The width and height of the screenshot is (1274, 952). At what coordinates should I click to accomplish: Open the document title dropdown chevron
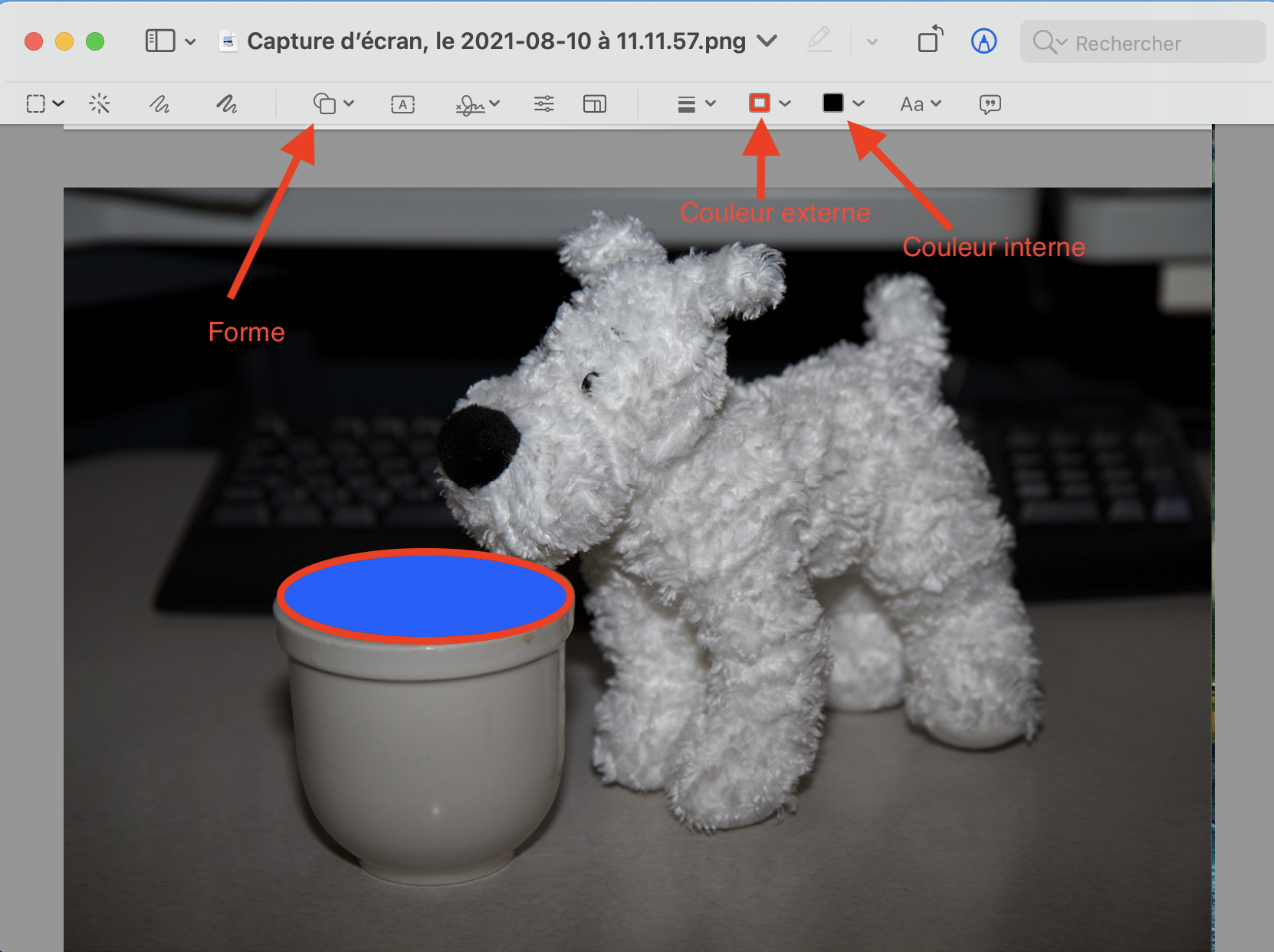(767, 41)
